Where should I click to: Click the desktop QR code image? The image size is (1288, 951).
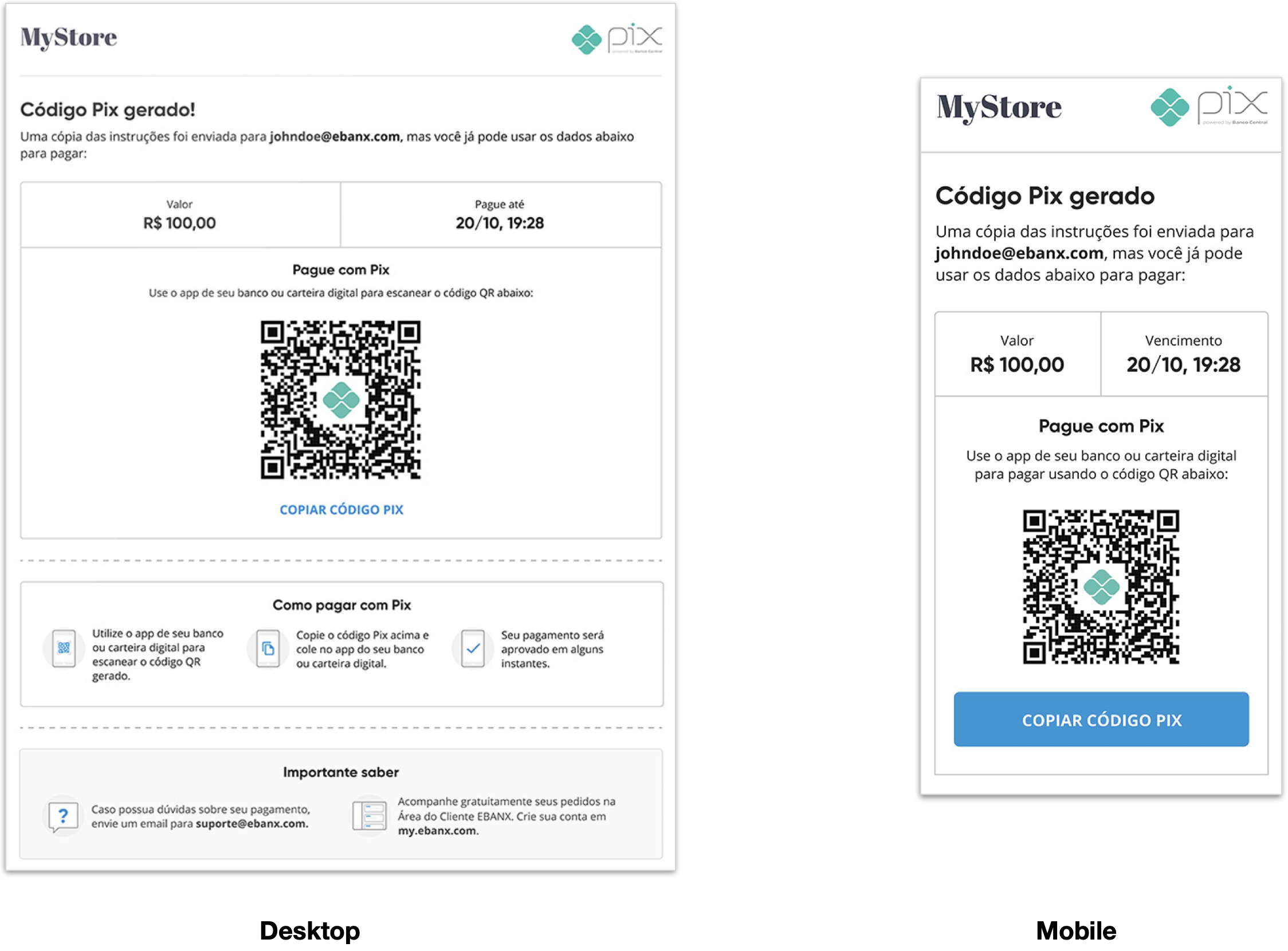click(x=341, y=400)
